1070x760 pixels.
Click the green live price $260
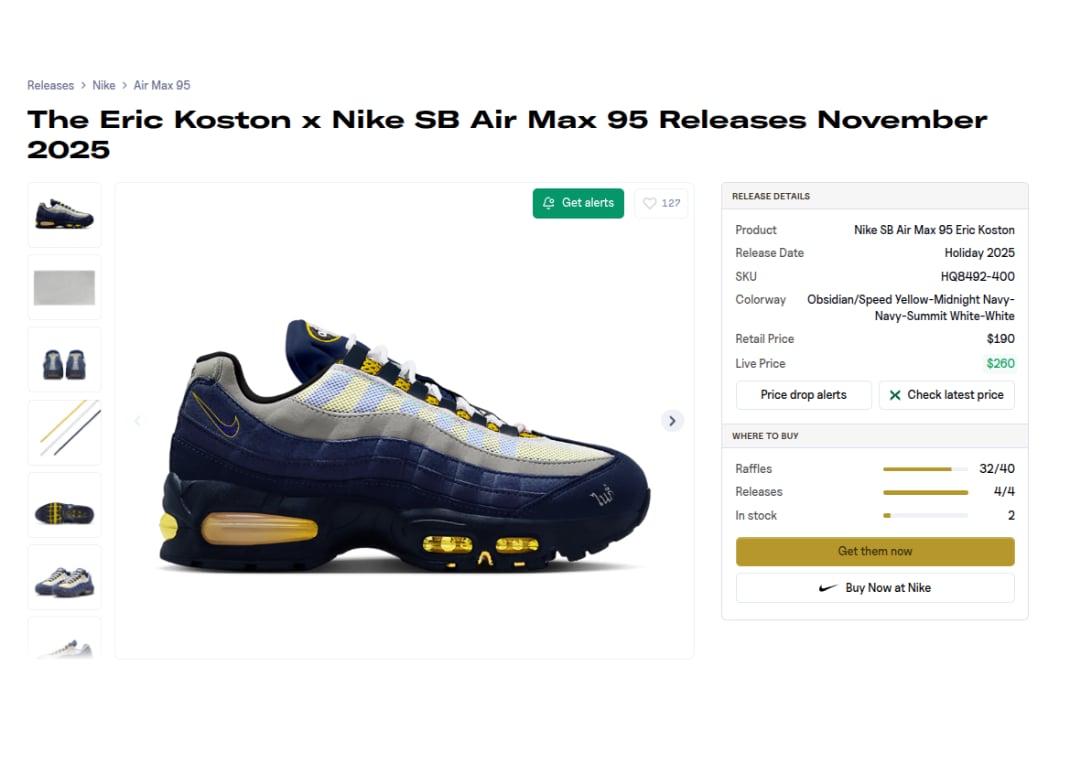(1000, 364)
